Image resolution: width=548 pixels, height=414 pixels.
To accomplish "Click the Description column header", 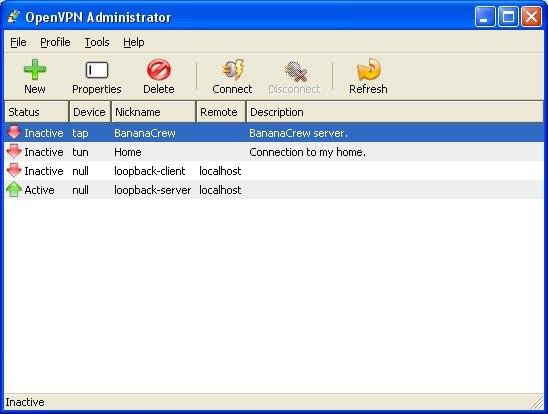I will [395, 112].
